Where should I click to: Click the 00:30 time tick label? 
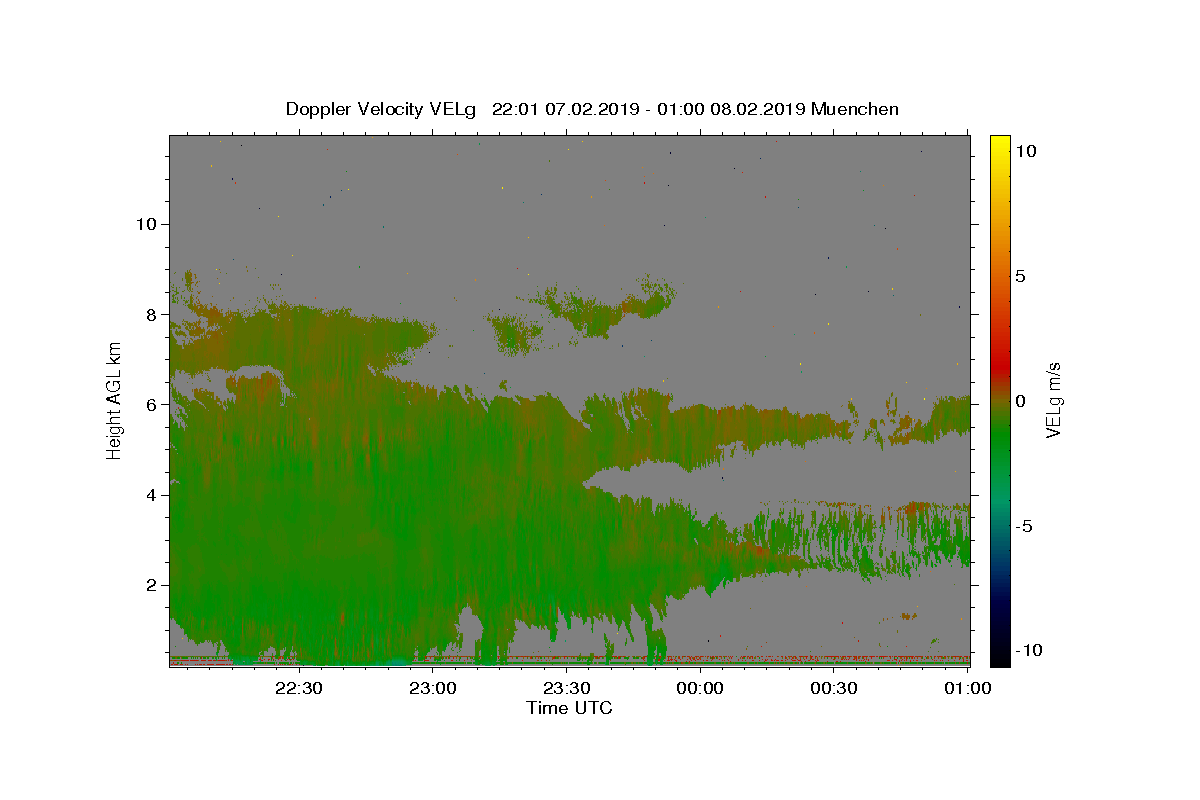pyautogui.click(x=833, y=688)
